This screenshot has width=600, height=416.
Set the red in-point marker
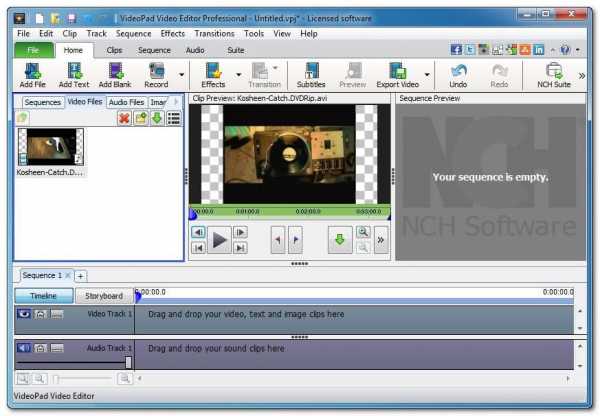(278, 240)
